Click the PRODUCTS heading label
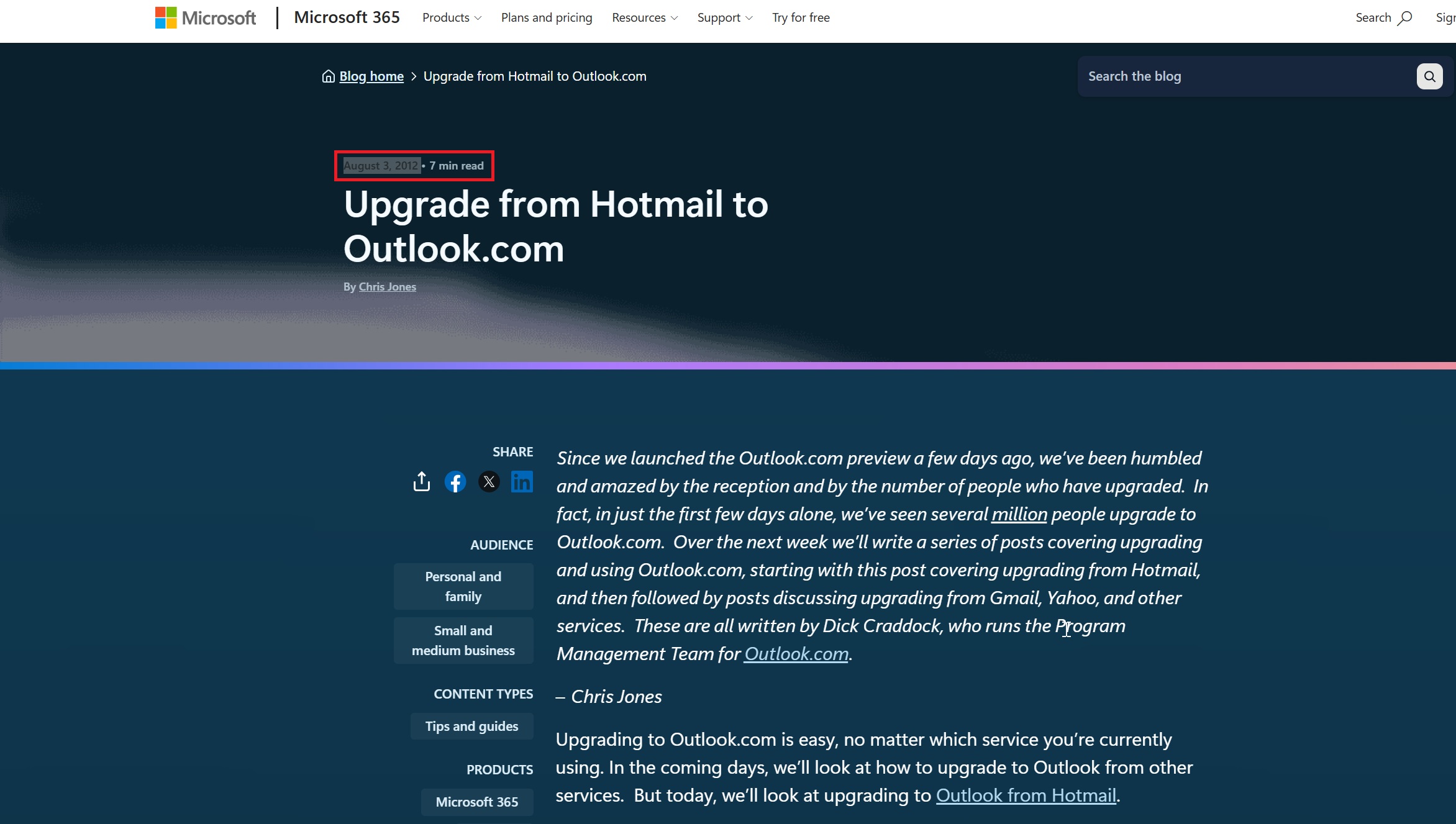Viewport: 1456px width, 824px height. point(499,770)
